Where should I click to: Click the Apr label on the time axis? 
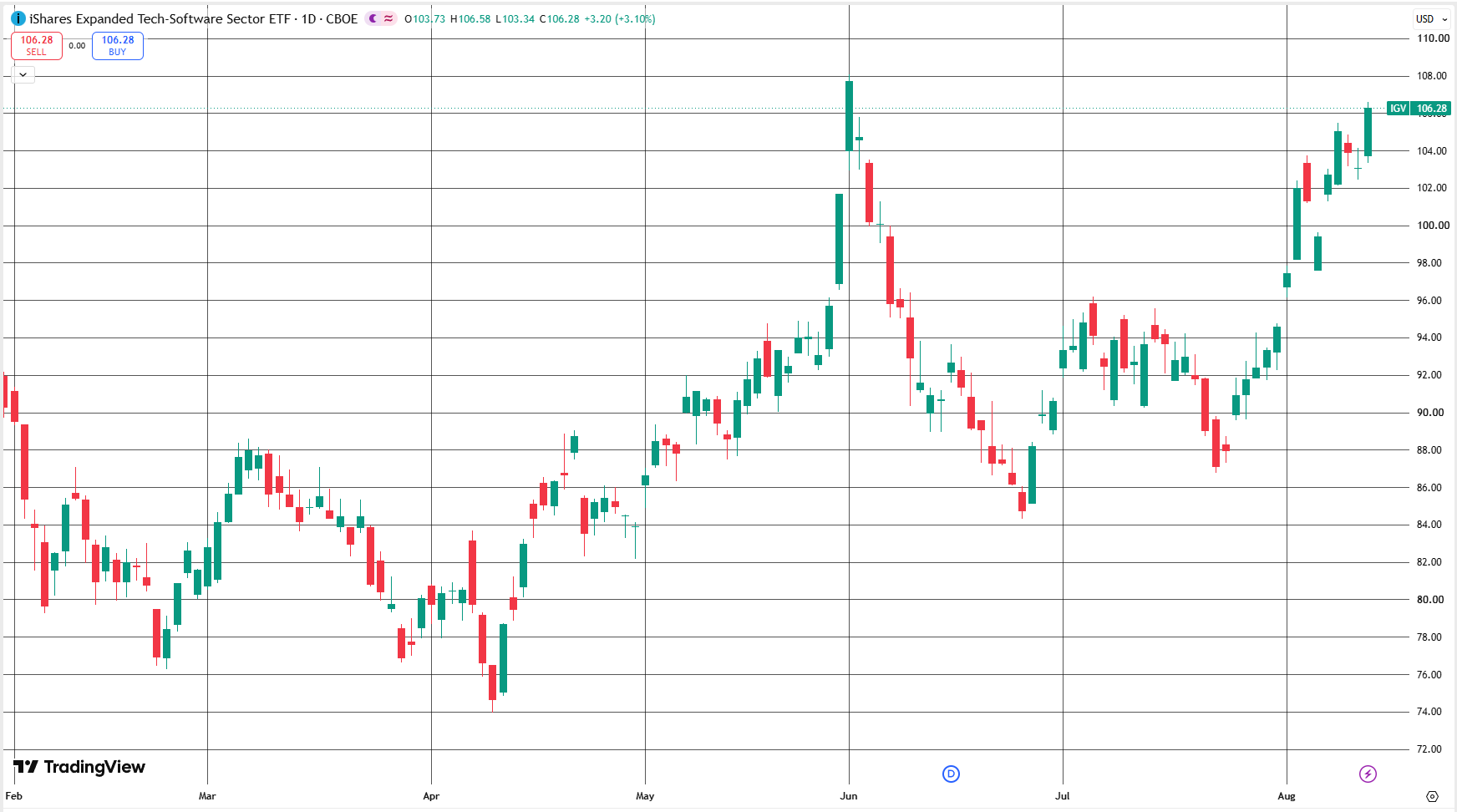(x=431, y=796)
